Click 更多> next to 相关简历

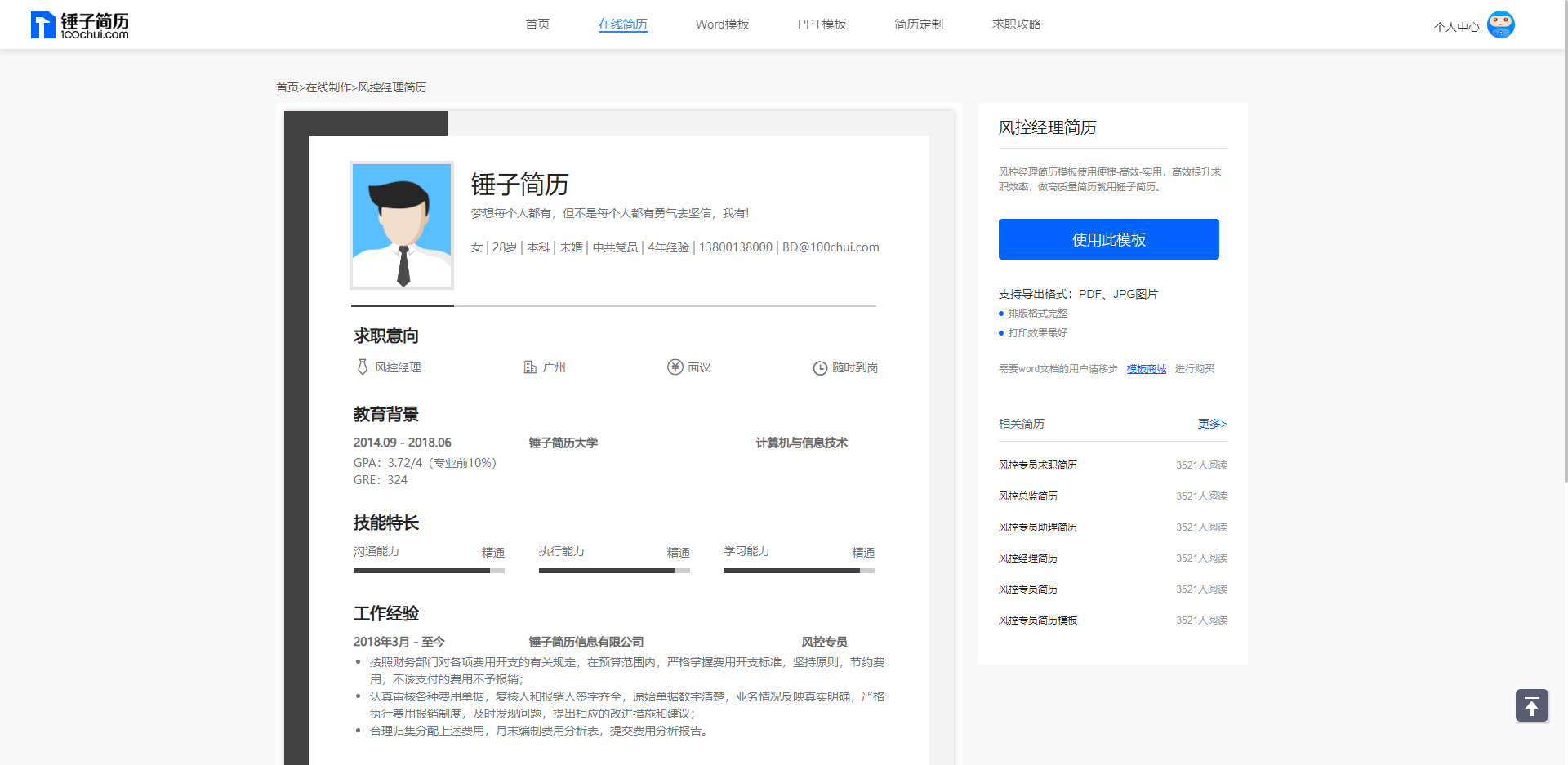click(x=1212, y=424)
